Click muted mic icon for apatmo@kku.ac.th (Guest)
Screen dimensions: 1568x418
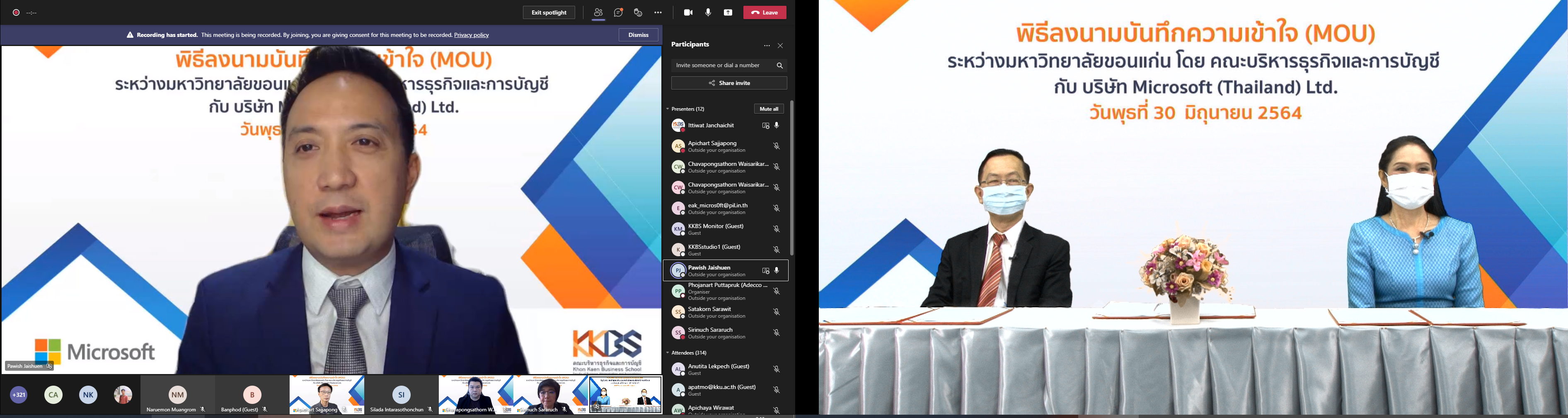777,390
